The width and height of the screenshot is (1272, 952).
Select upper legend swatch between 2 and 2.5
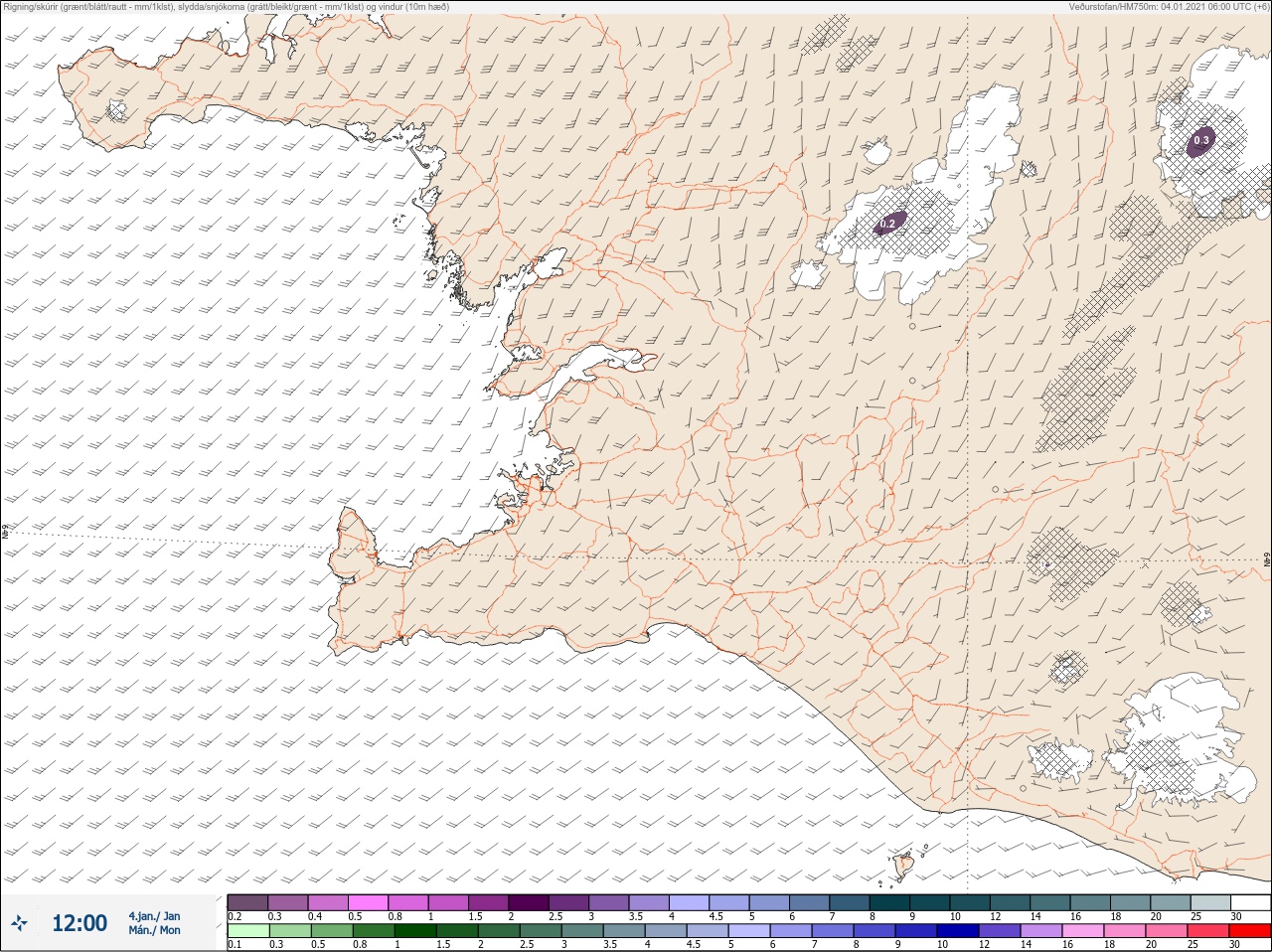pyautogui.click(x=530, y=902)
